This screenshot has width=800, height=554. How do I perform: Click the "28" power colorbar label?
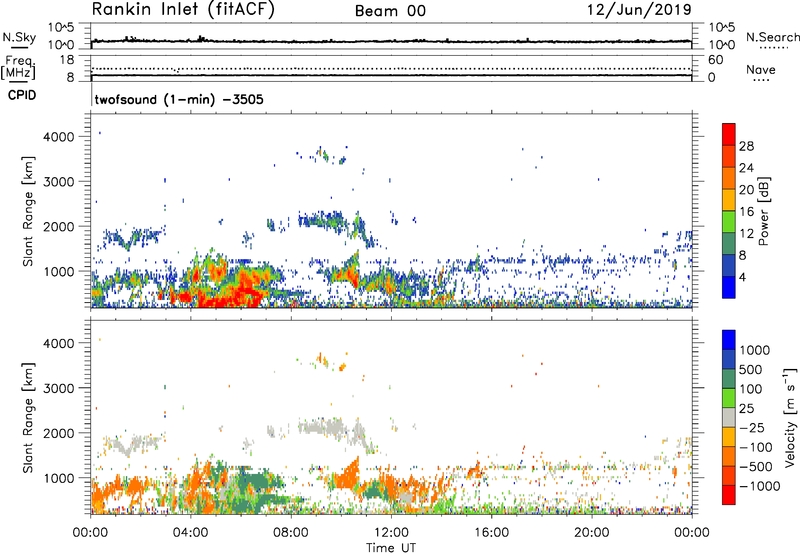pos(746,146)
